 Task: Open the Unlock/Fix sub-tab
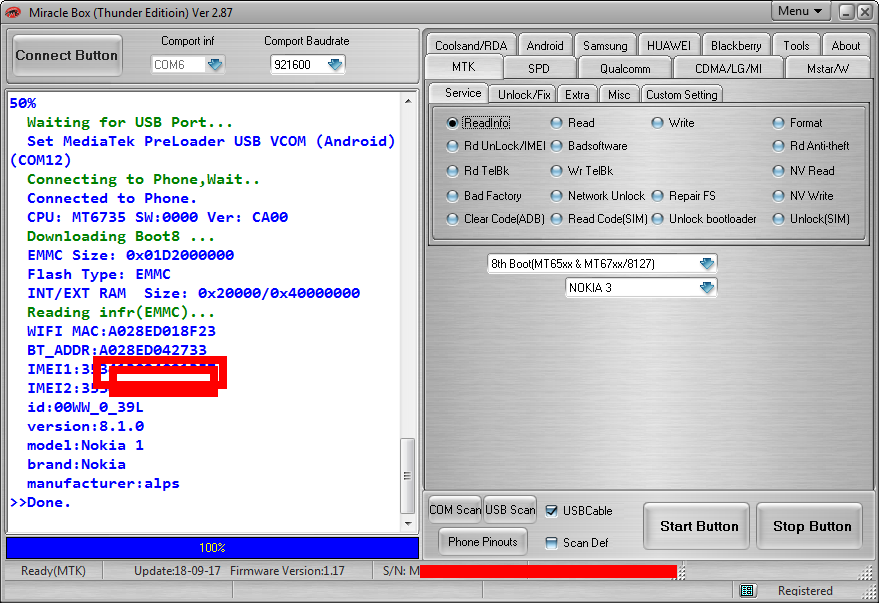pyautogui.click(x=524, y=94)
